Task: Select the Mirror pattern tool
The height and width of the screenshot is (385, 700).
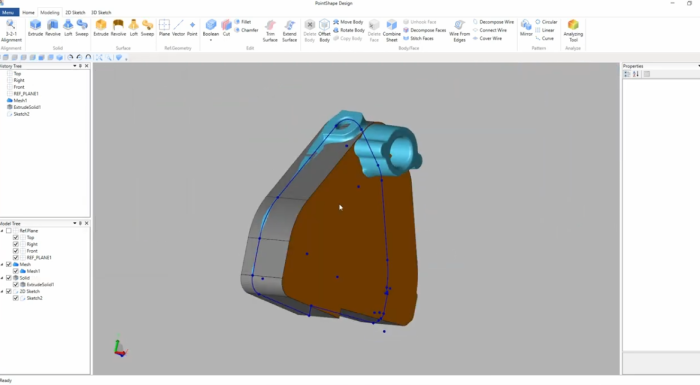Action: pos(526,28)
